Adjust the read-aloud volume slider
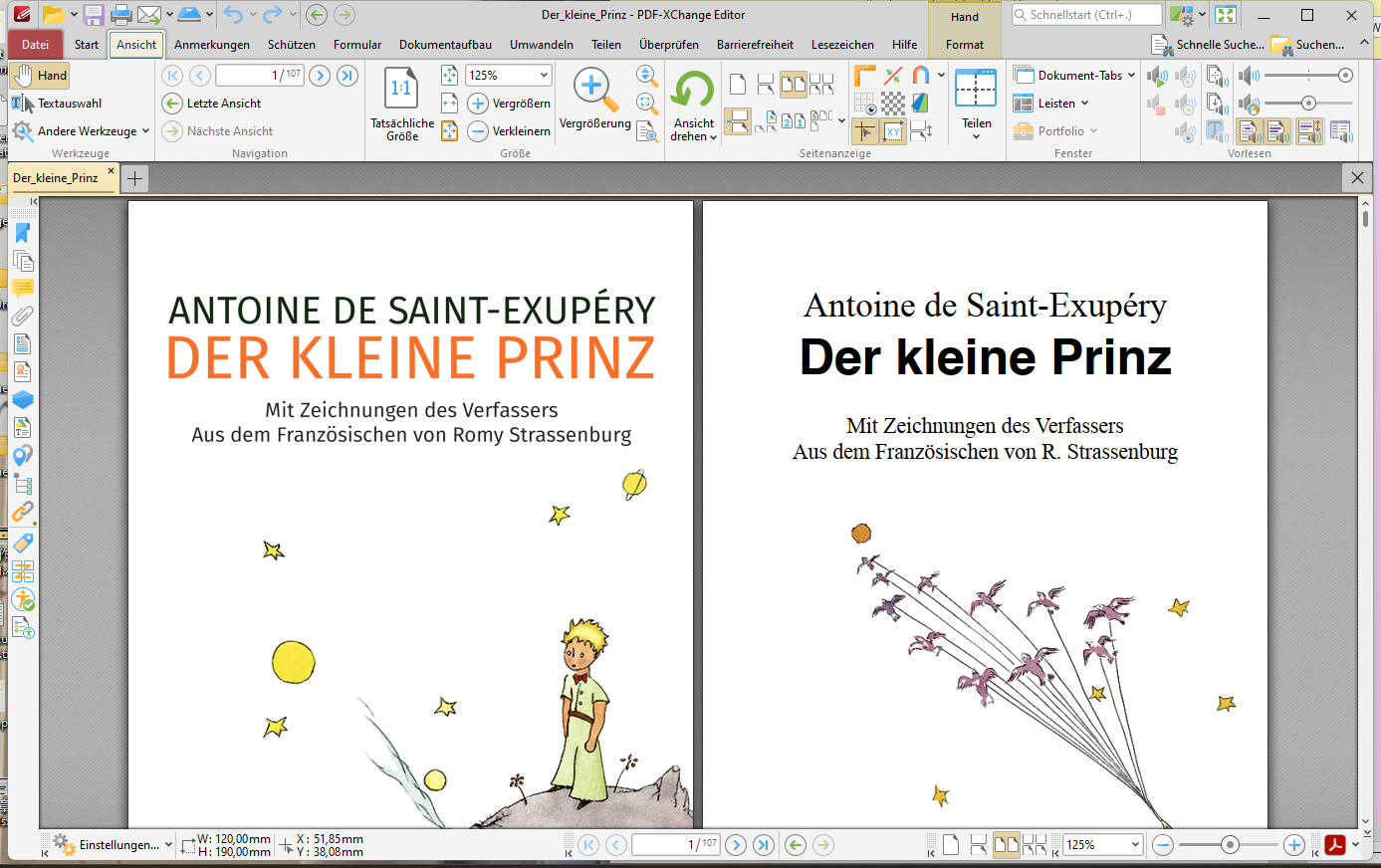 point(1308,76)
